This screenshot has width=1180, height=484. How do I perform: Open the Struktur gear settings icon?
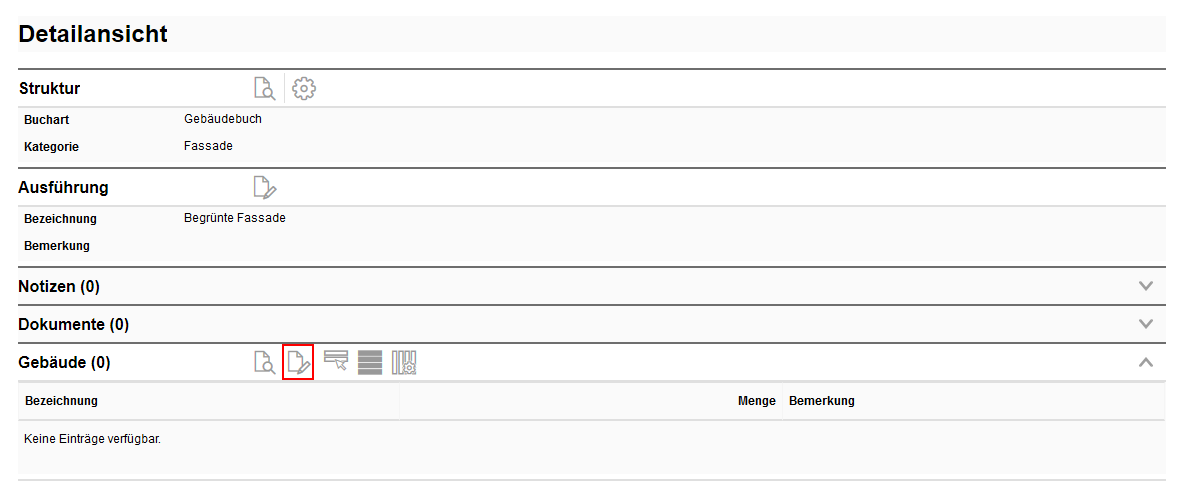[x=304, y=88]
